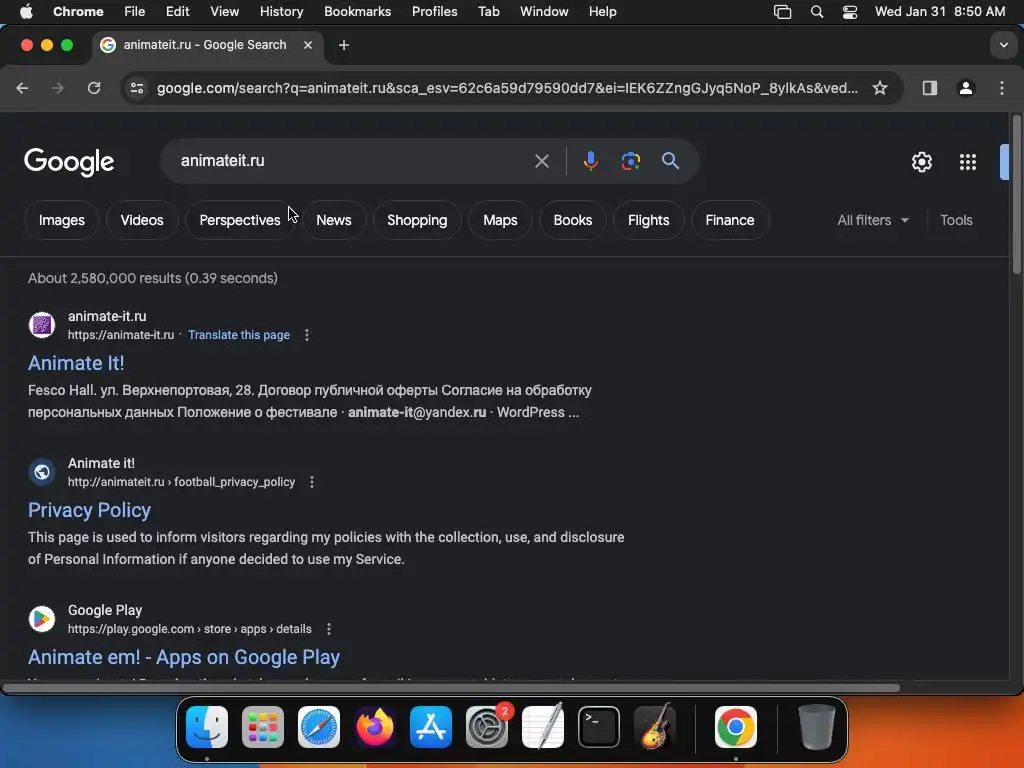Open Maps results filter
The image size is (1024, 768).
[x=500, y=220]
